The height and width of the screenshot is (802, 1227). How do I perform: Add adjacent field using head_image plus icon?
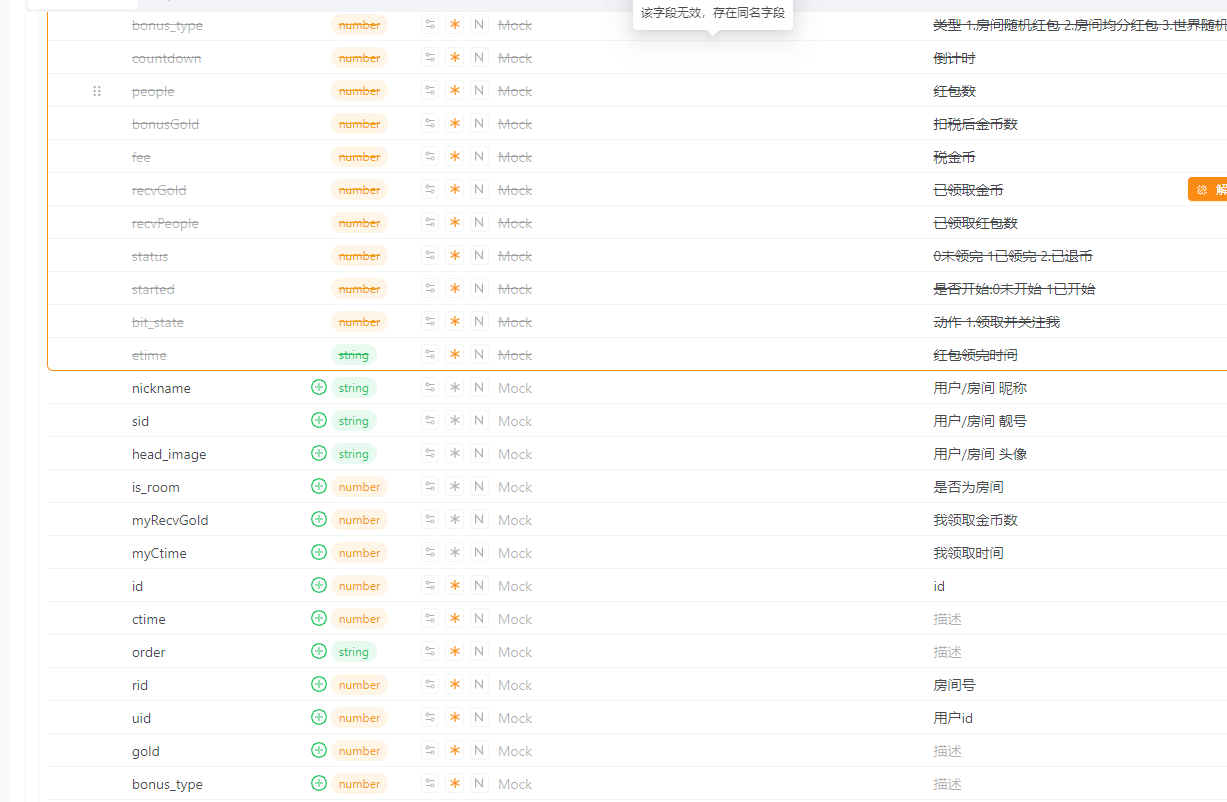pos(319,453)
